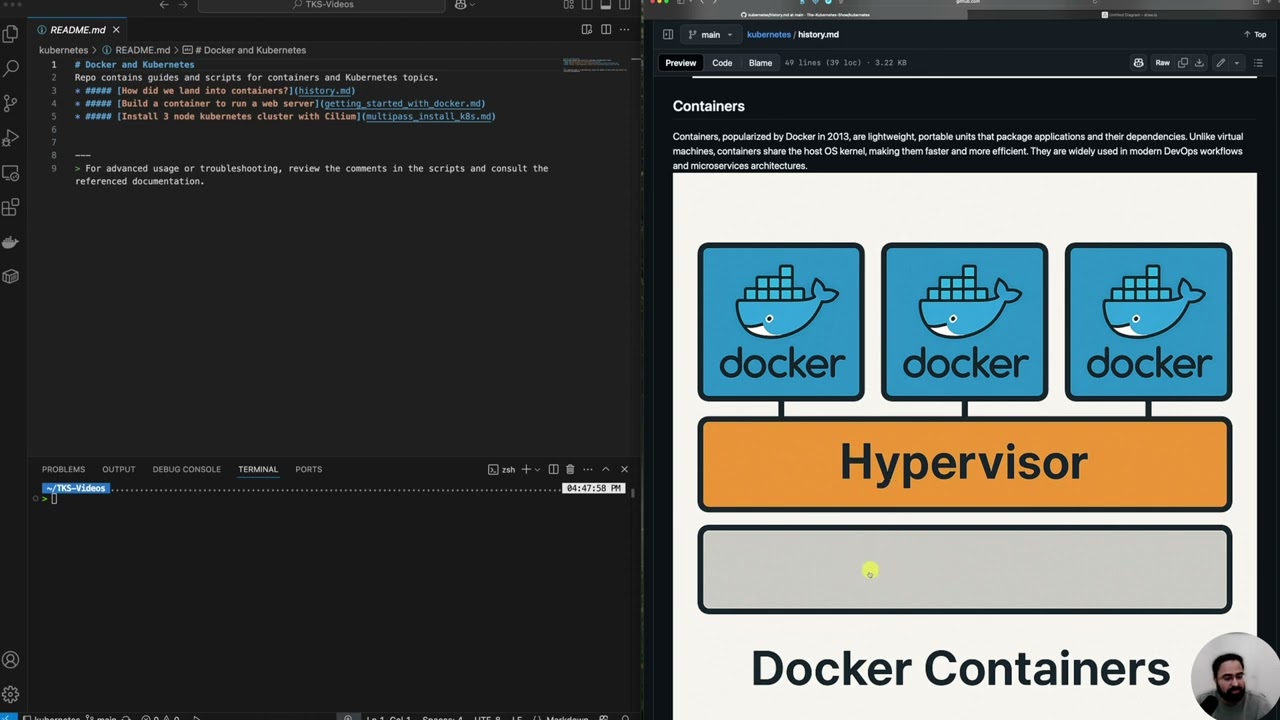1280x720 pixels.
Task: Click the Docker Containers diagram image
Action: (x=964, y=446)
